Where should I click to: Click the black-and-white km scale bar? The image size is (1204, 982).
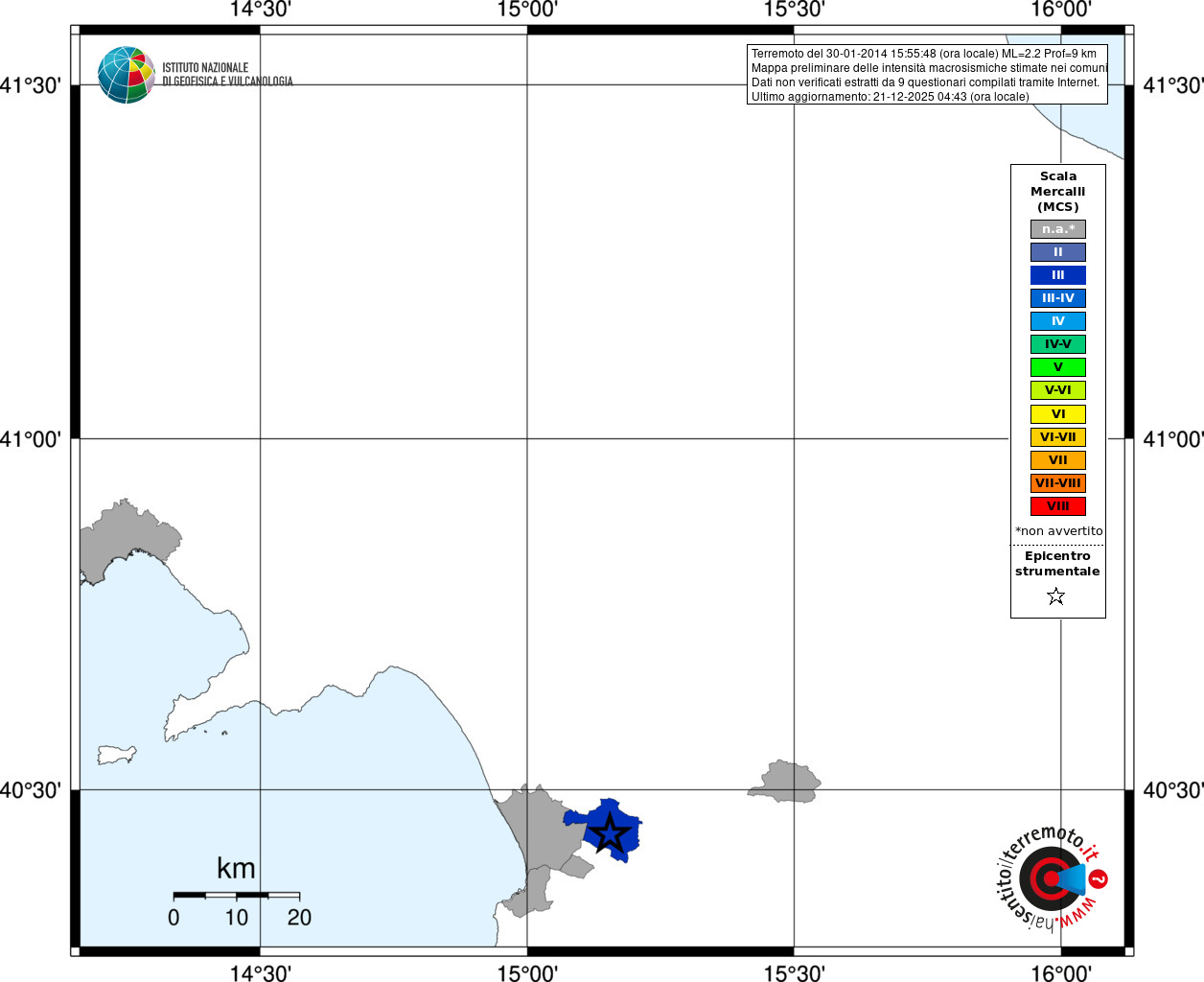point(237,895)
